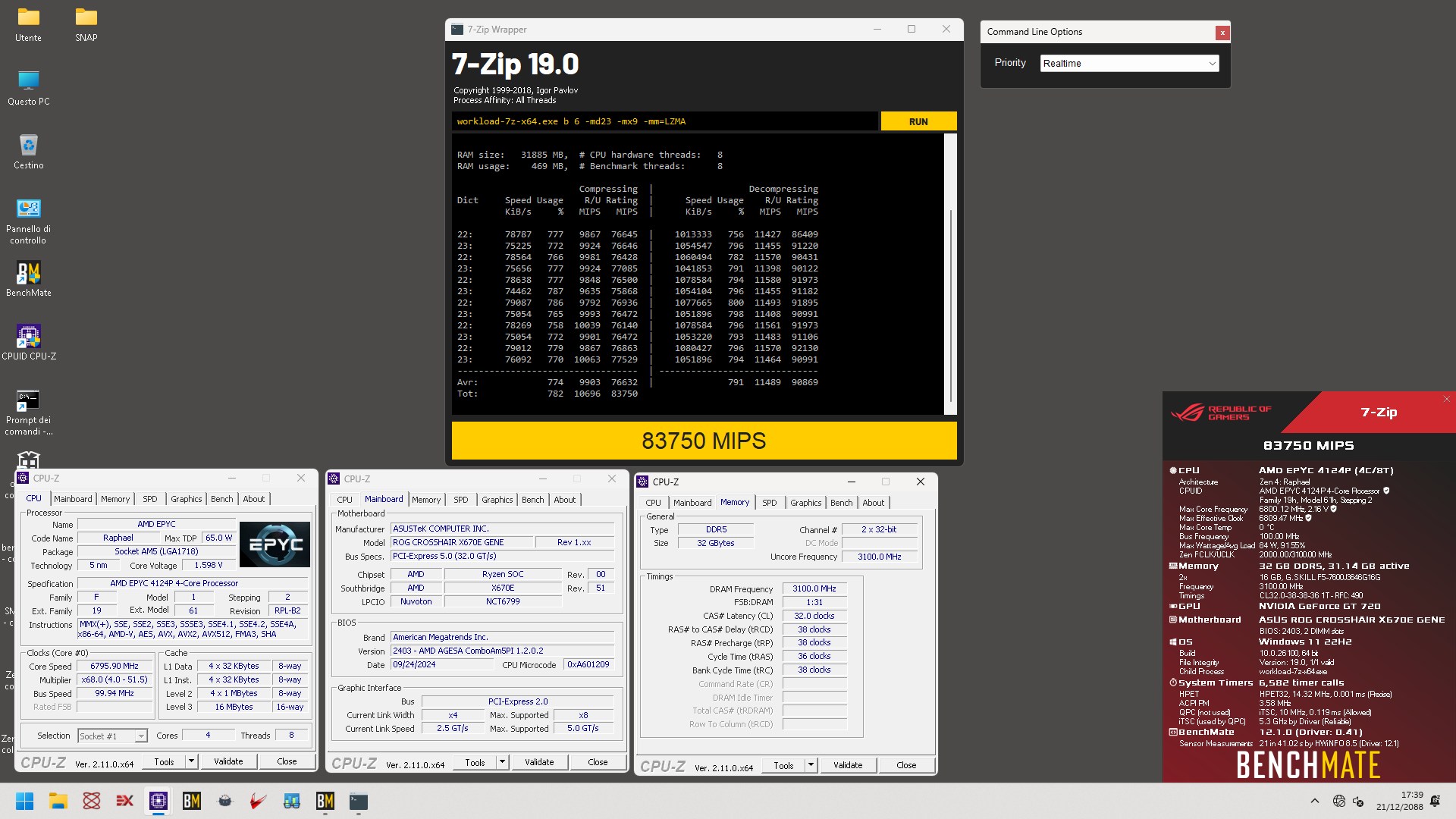The width and height of the screenshot is (1456, 819).
Task: Select the Questo PC desktop icon
Action: [x=29, y=88]
